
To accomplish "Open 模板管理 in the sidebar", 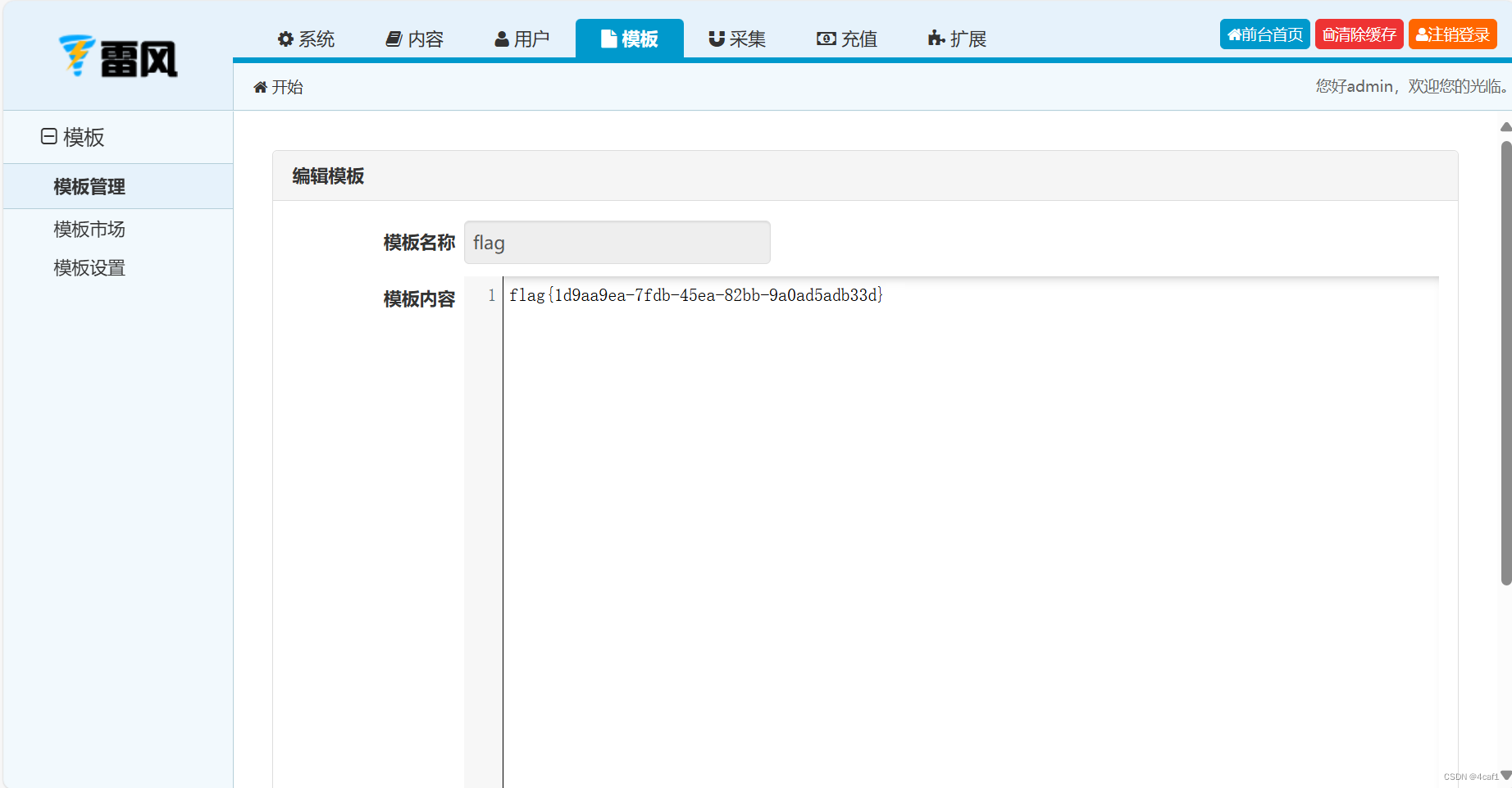I will [x=118, y=186].
